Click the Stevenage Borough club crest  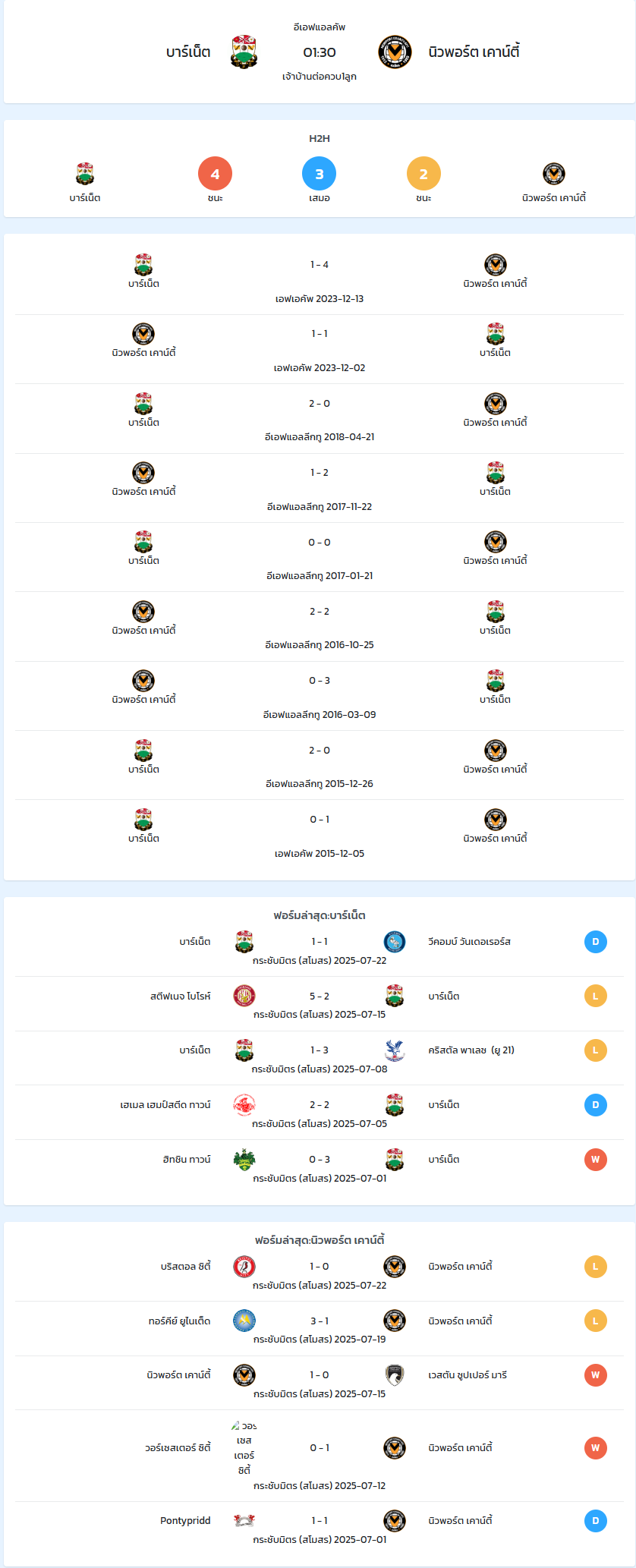244,996
